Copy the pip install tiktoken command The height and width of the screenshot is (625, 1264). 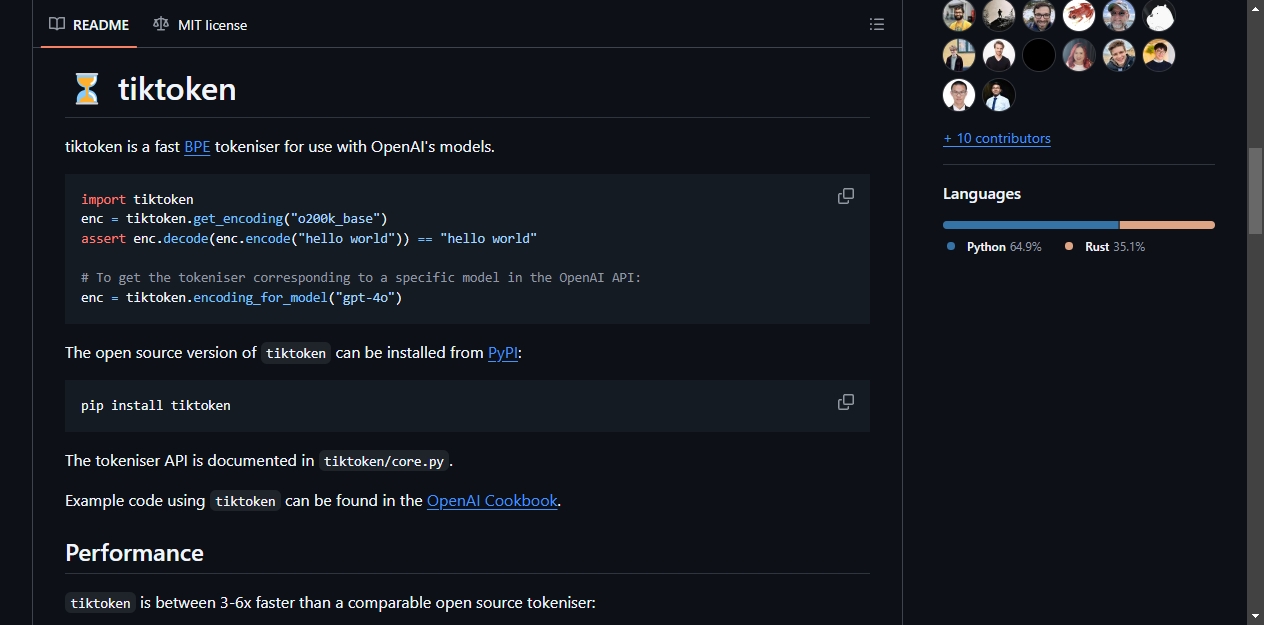tap(846, 402)
